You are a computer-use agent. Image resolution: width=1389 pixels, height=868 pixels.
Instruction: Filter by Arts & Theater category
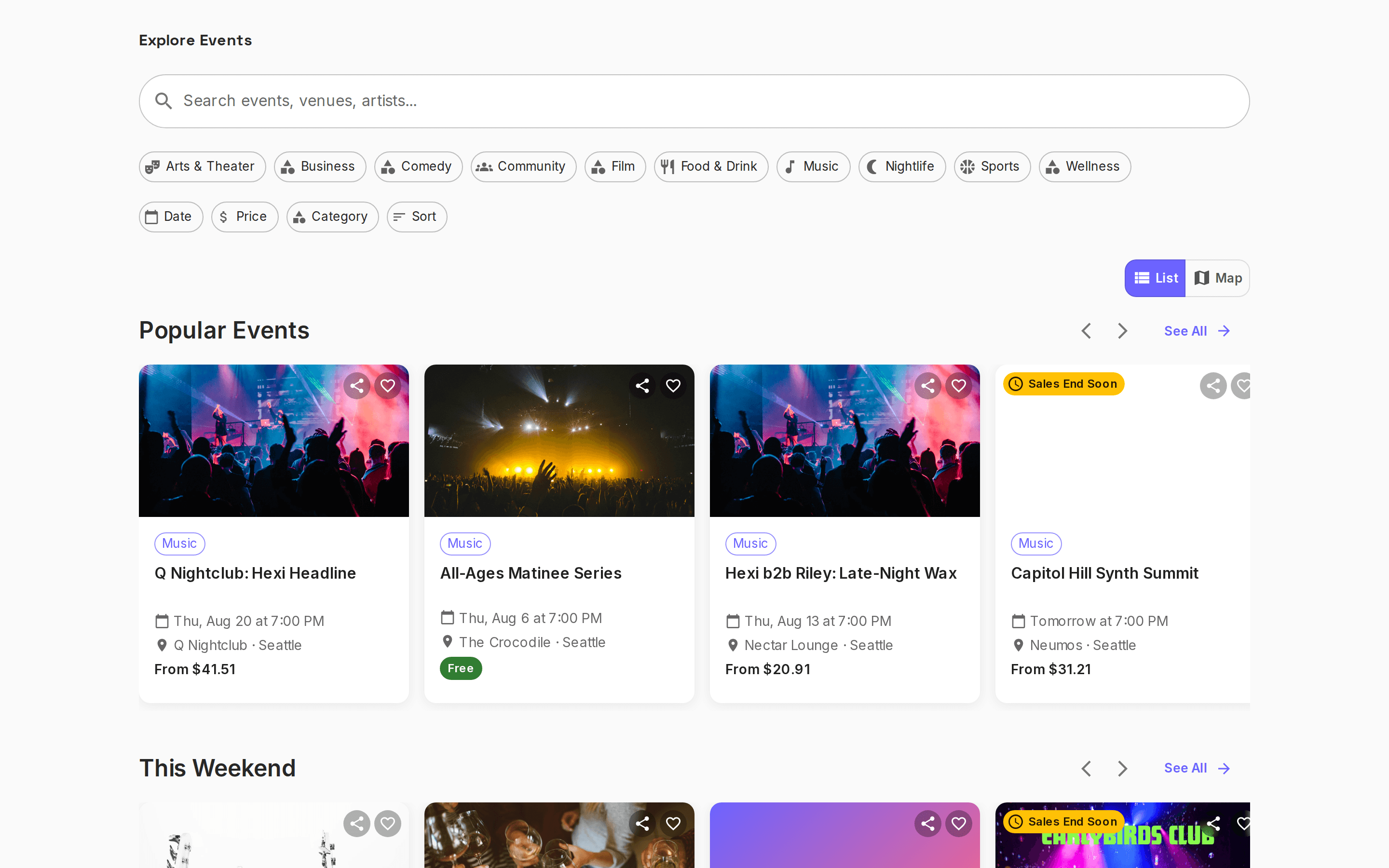click(x=202, y=166)
